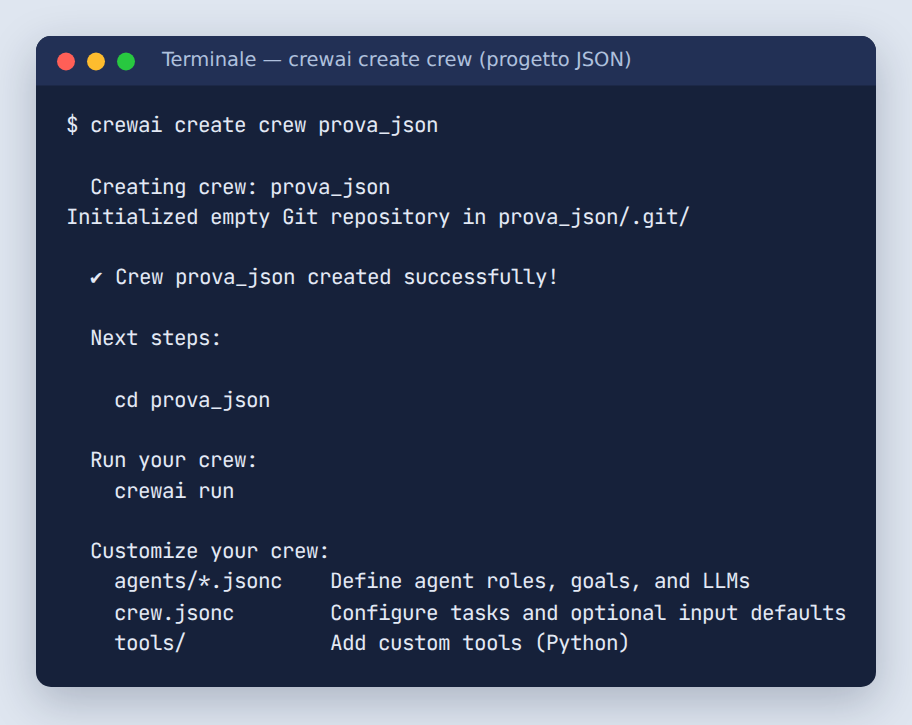Image resolution: width=912 pixels, height=725 pixels.
Task: Select the 'crew.jsonc' file name
Action: click(174, 613)
